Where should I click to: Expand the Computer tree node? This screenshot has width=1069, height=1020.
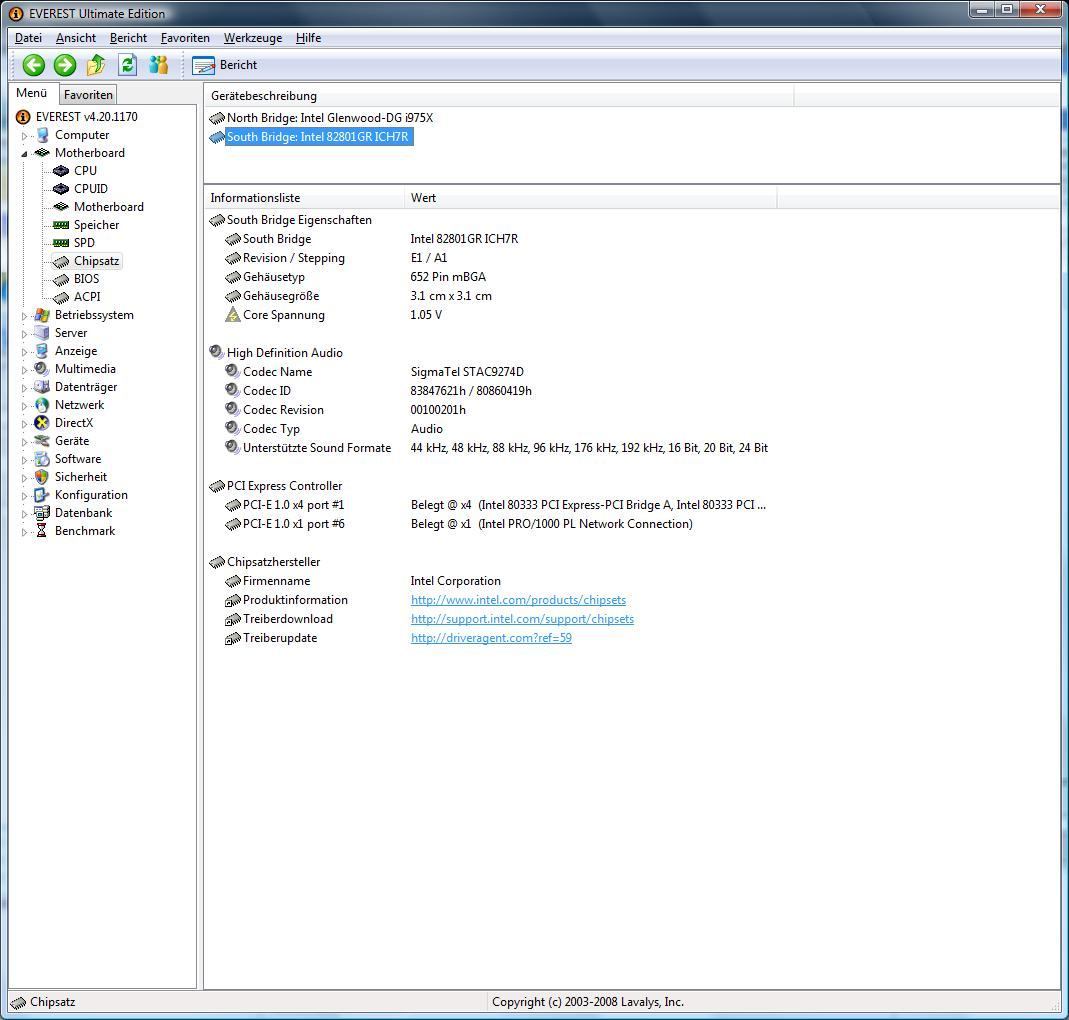[x=25, y=136]
